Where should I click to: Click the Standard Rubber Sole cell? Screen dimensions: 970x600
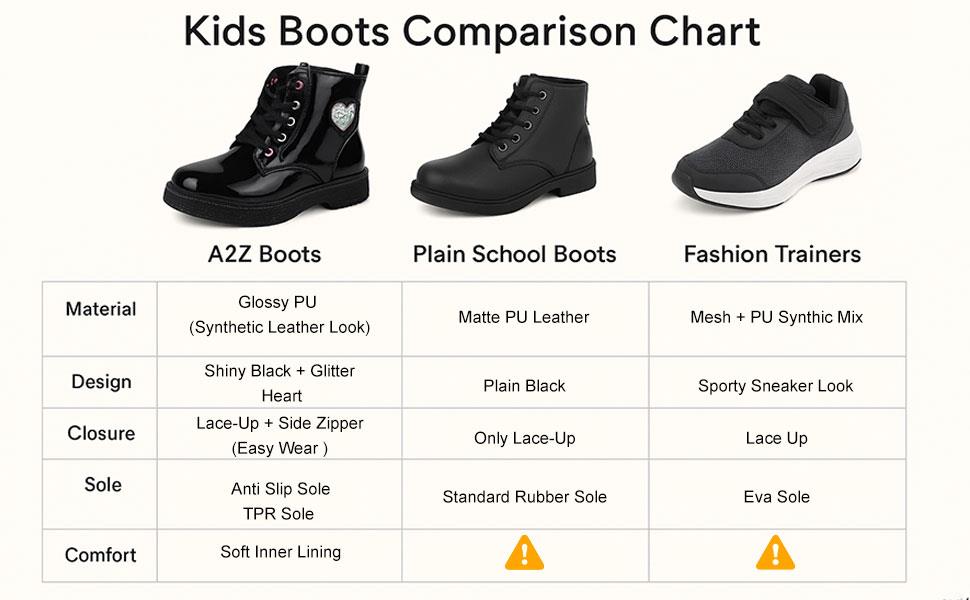(x=525, y=496)
